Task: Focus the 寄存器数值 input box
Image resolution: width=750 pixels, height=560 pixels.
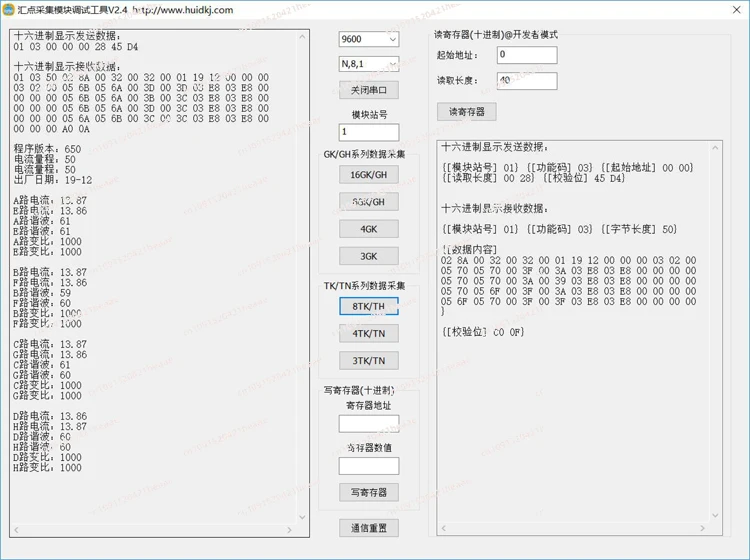Action: [369, 466]
